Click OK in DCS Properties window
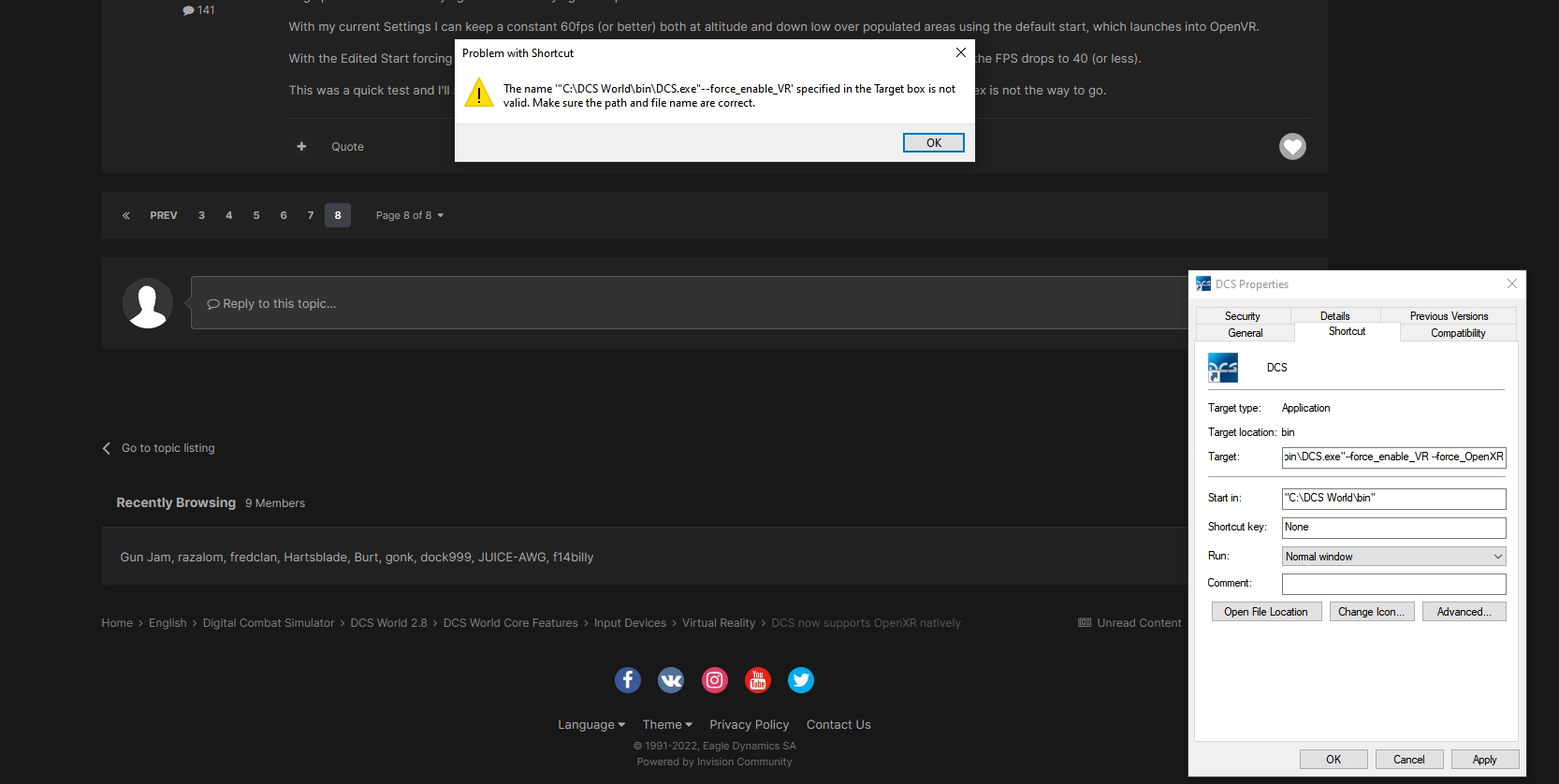This screenshot has width=1559, height=784. coord(1333,760)
